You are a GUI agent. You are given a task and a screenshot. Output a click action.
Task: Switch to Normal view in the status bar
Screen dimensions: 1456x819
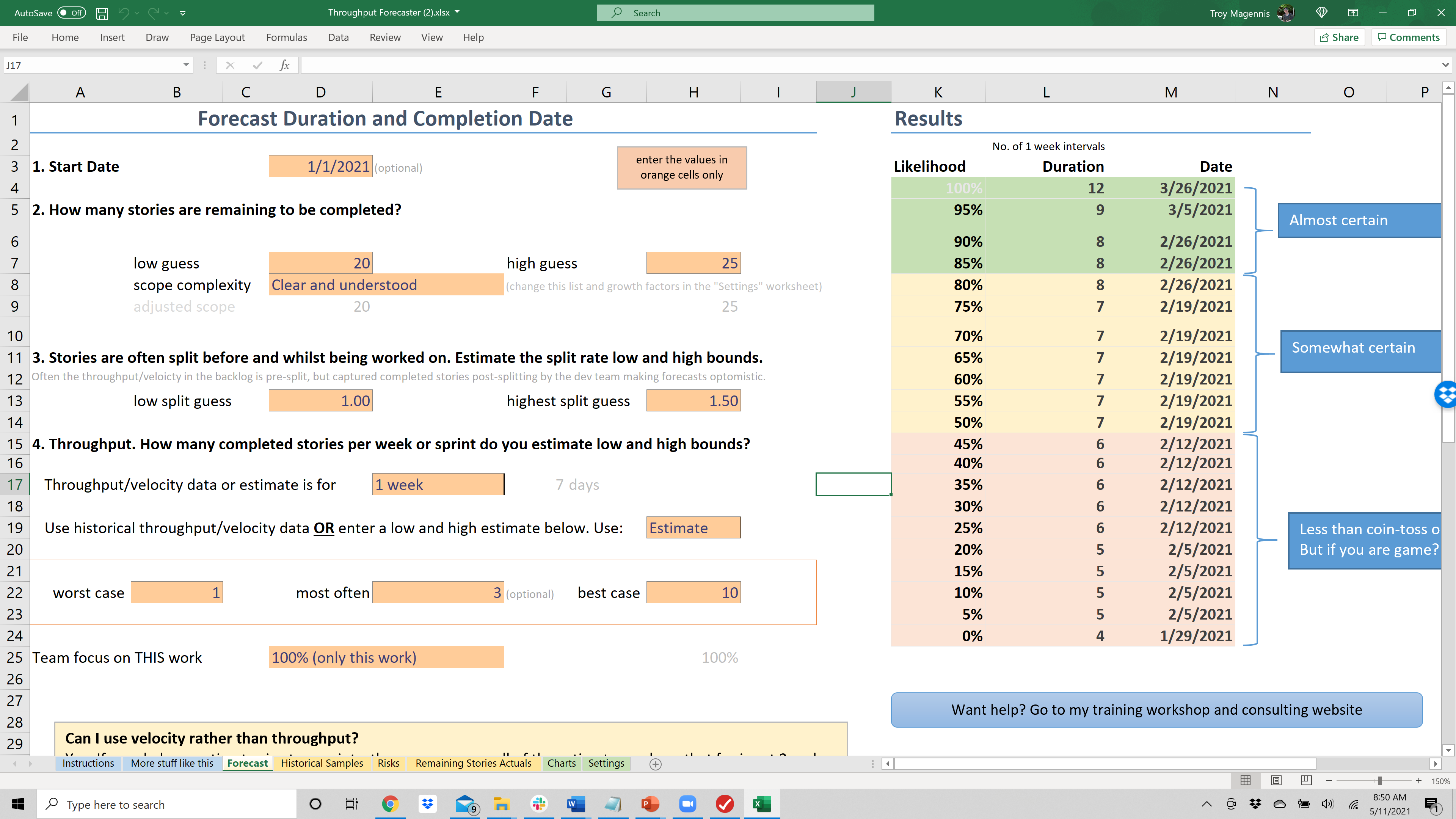1246,781
